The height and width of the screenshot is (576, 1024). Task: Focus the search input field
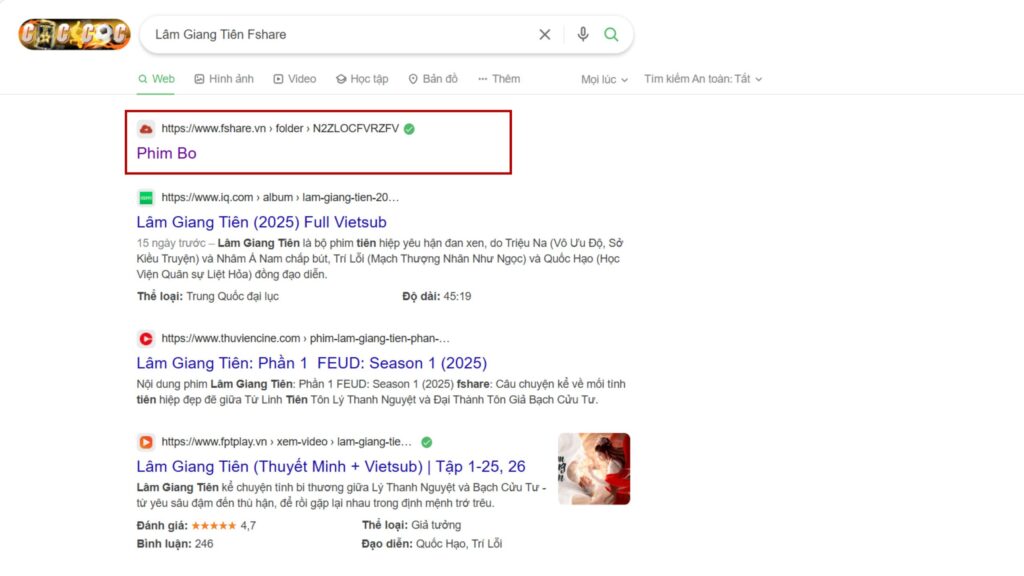[x=340, y=35]
